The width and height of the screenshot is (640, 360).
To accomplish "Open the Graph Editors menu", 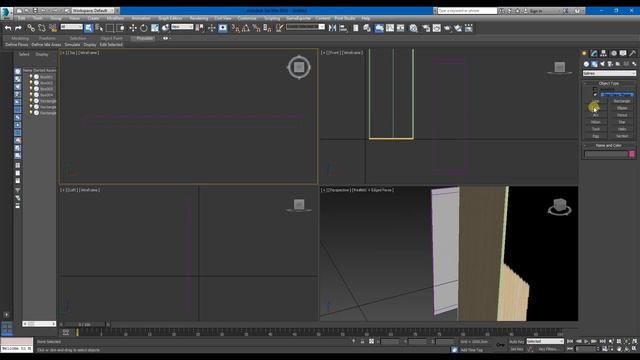I will tap(170, 18).
